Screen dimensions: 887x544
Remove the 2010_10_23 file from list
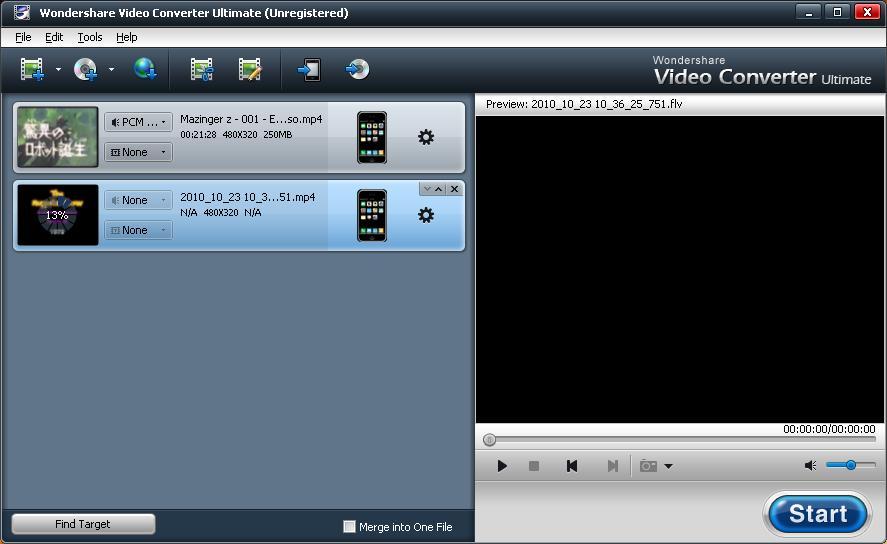[x=454, y=189]
